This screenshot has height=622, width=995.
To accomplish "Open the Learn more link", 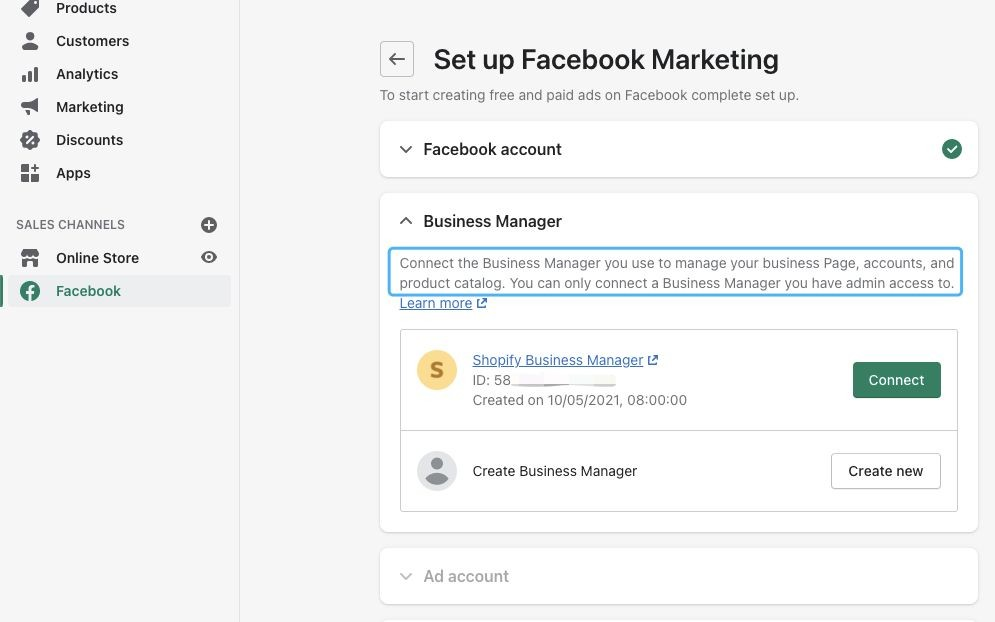I will [x=436, y=303].
